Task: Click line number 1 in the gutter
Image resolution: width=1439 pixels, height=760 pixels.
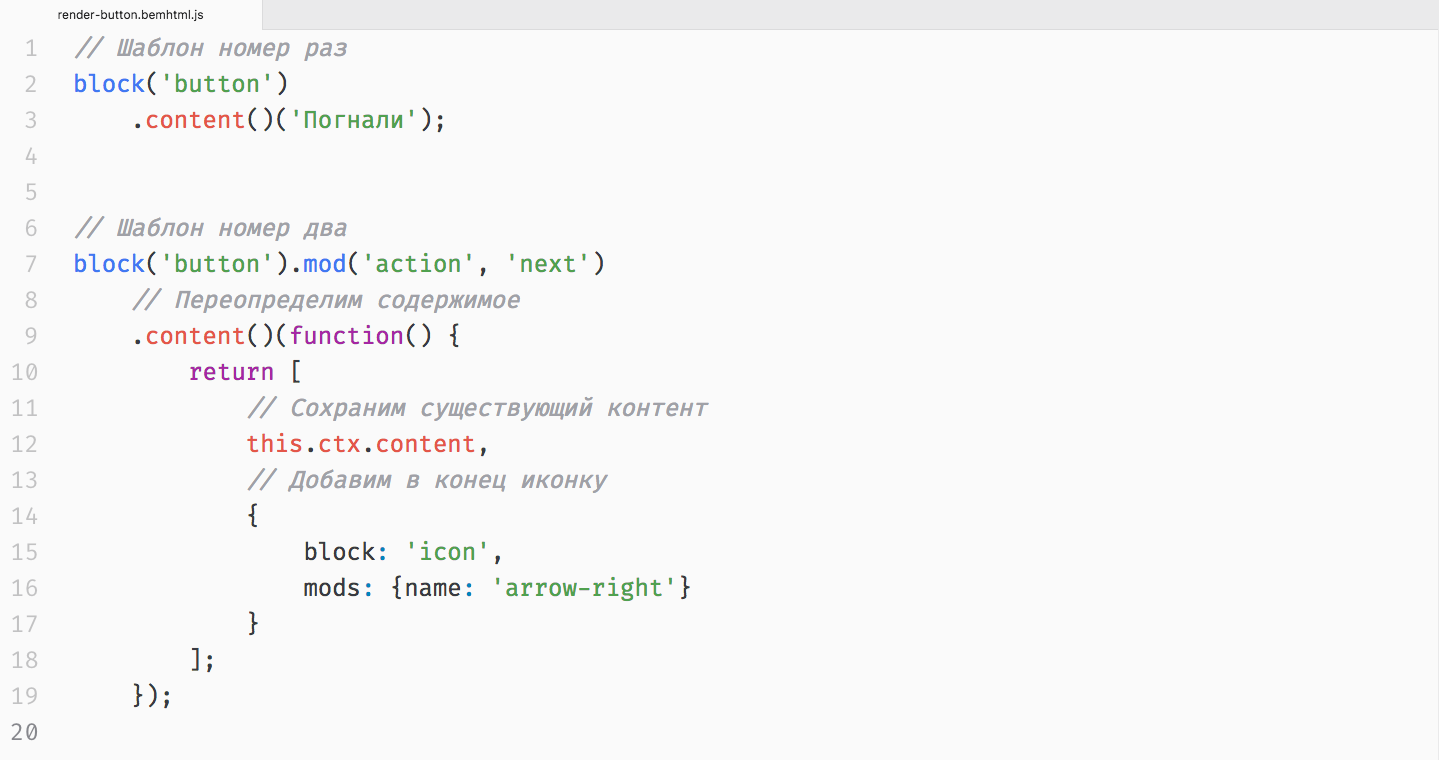Action: click(29, 48)
